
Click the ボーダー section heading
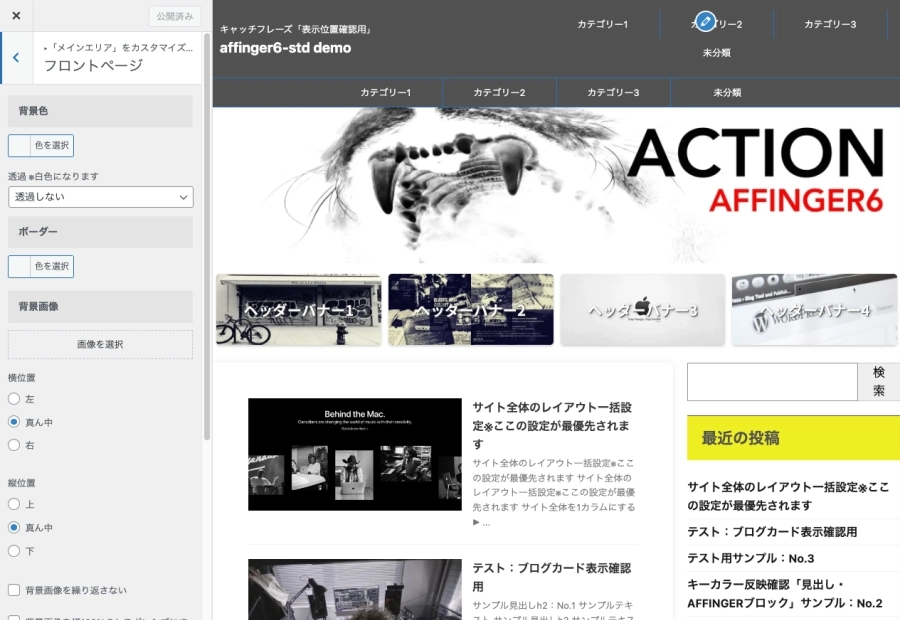[x=100, y=232]
